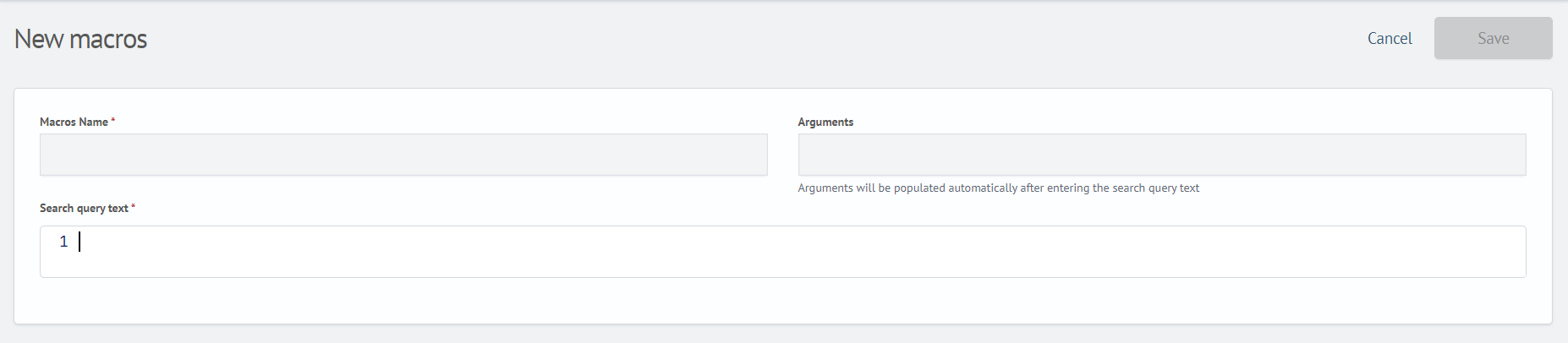Click the Arguments label

pyautogui.click(x=825, y=122)
